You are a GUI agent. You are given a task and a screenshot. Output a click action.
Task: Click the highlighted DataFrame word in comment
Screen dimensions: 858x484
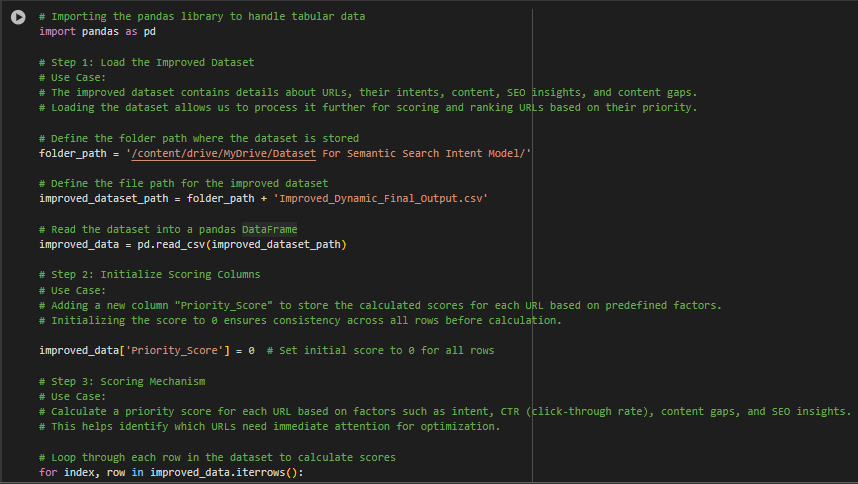269,229
